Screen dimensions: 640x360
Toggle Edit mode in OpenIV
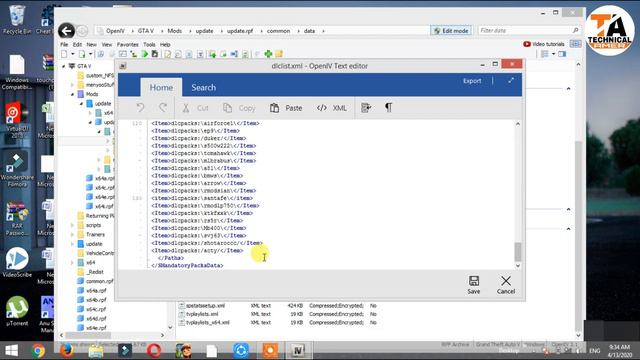pyautogui.click(x=451, y=31)
